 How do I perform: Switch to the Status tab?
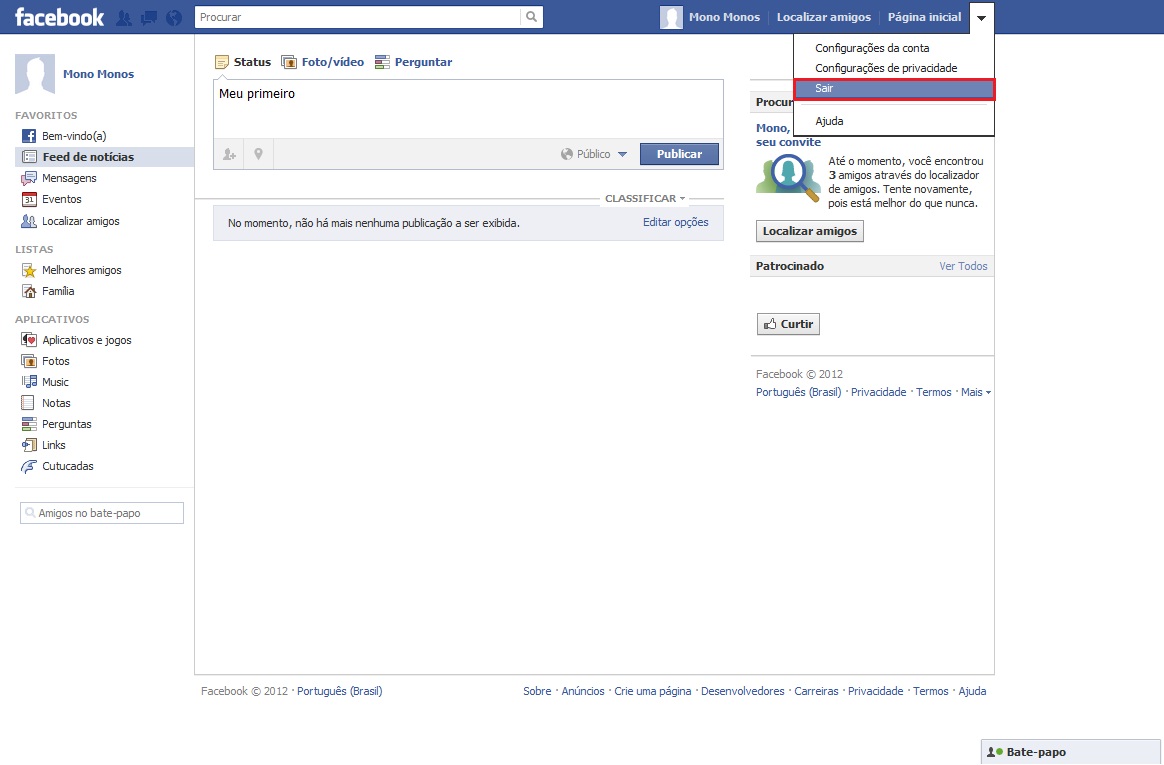coord(243,62)
